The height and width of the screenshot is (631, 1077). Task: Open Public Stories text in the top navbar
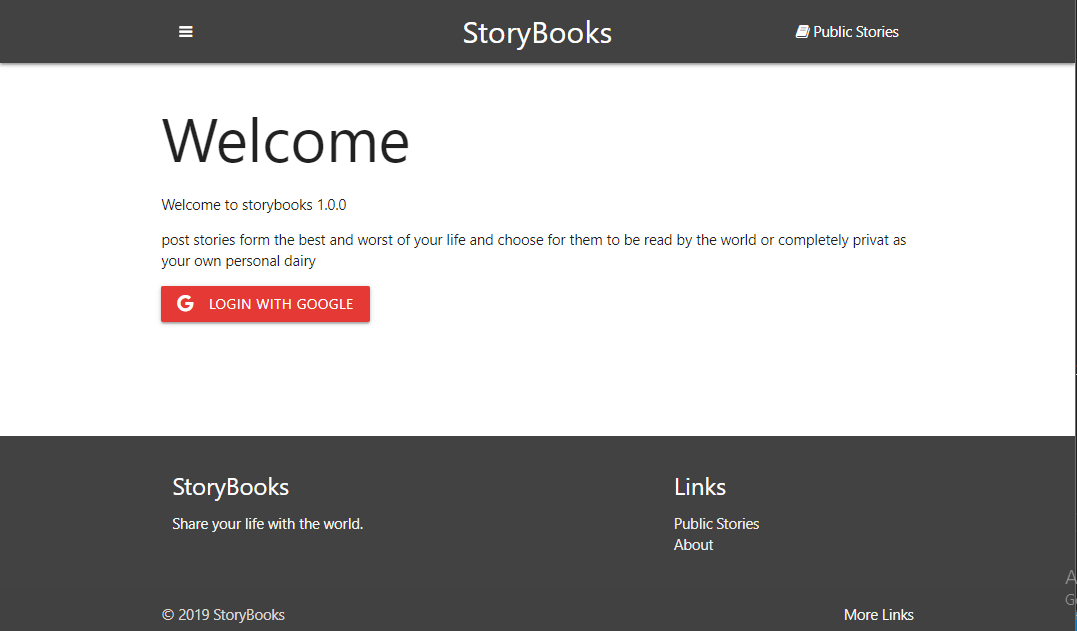pos(856,32)
